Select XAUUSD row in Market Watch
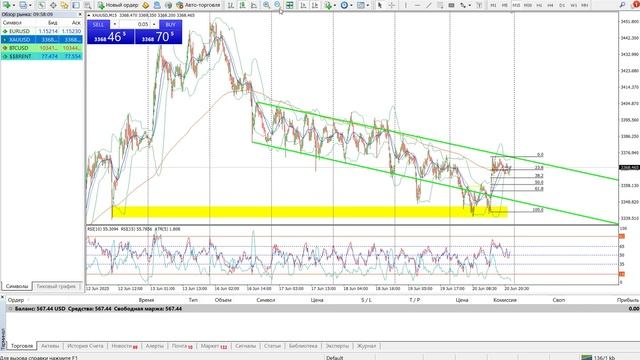Image resolution: width=640 pixels, height=360 pixels. [42, 40]
